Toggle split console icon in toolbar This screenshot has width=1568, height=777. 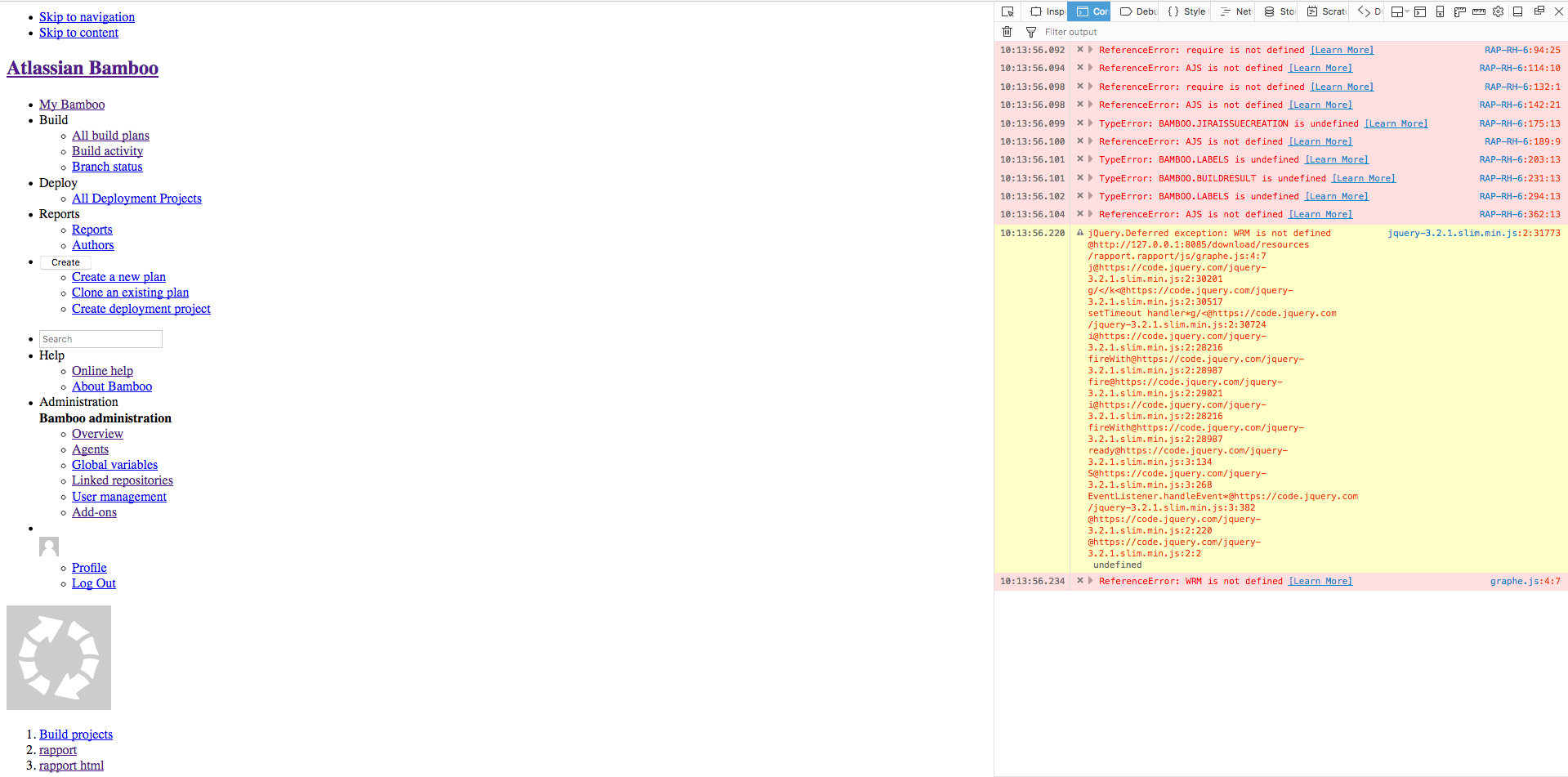point(1420,11)
